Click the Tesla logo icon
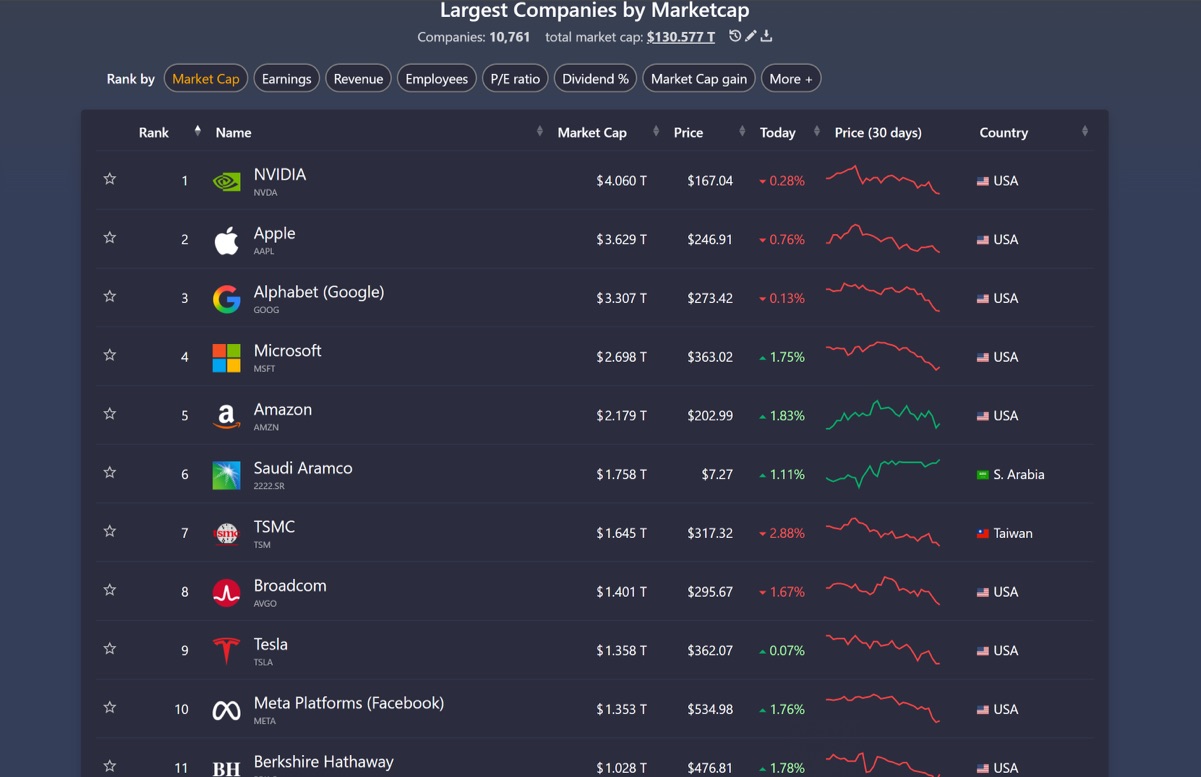Viewport: 1201px width, 777px height. tap(227, 651)
